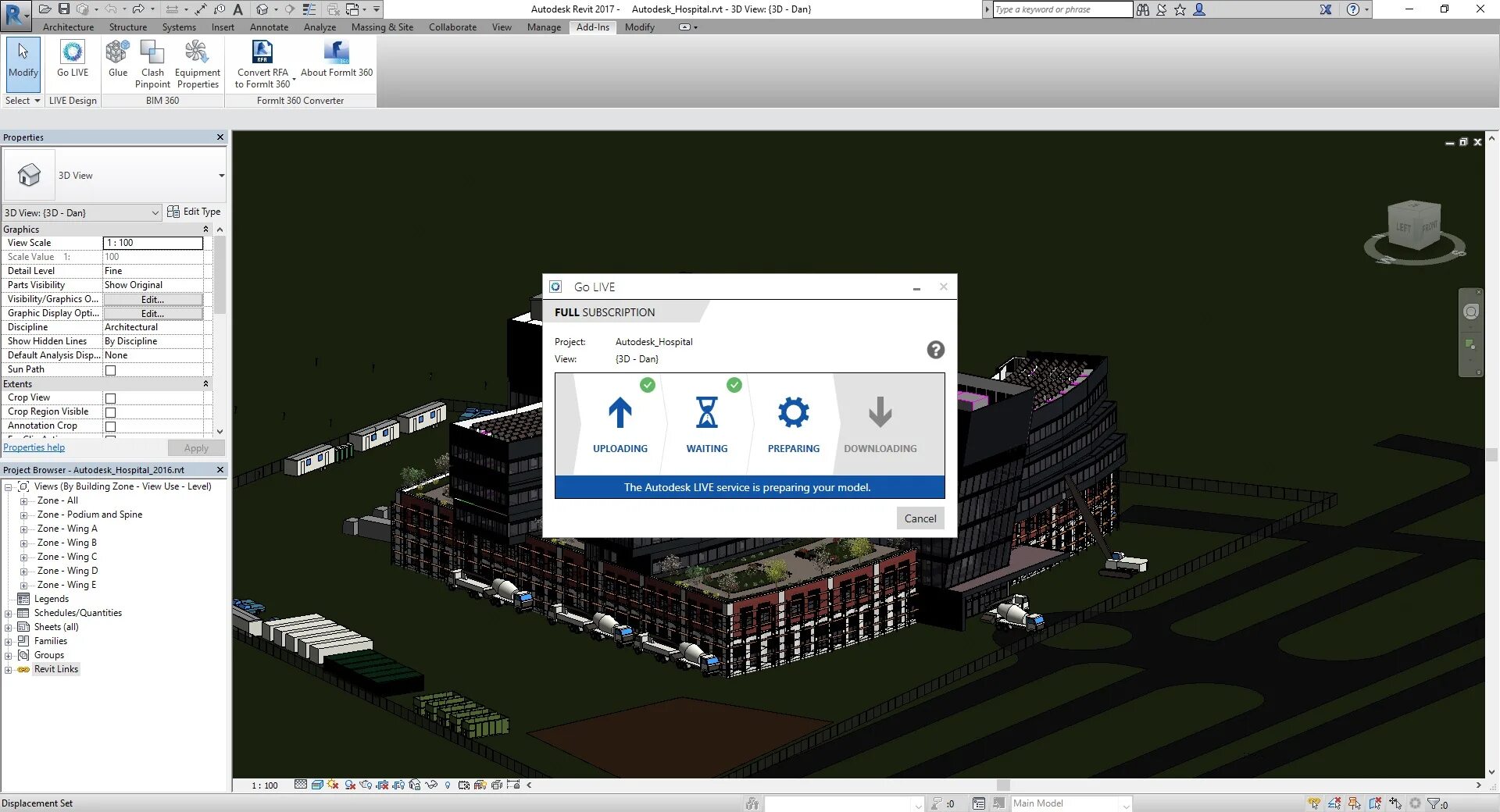Image resolution: width=1500 pixels, height=812 pixels.
Task: Save the project with the floppy disk icon
Action: [64, 9]
